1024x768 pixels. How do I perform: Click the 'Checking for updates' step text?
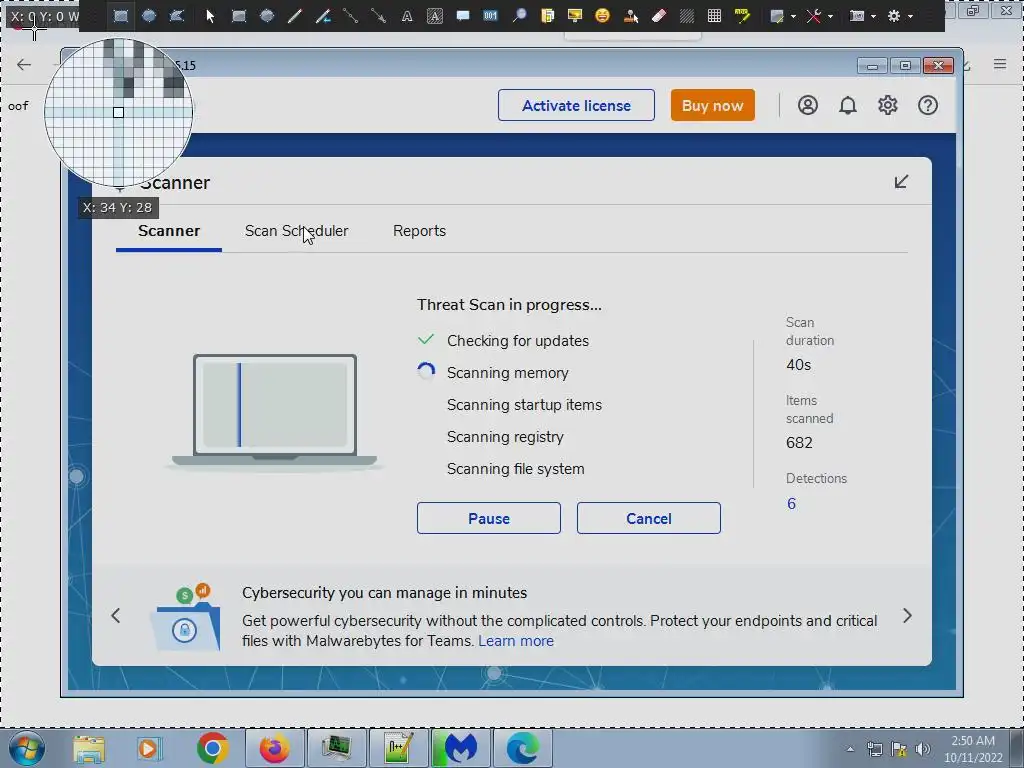click(x=518, y=341)
